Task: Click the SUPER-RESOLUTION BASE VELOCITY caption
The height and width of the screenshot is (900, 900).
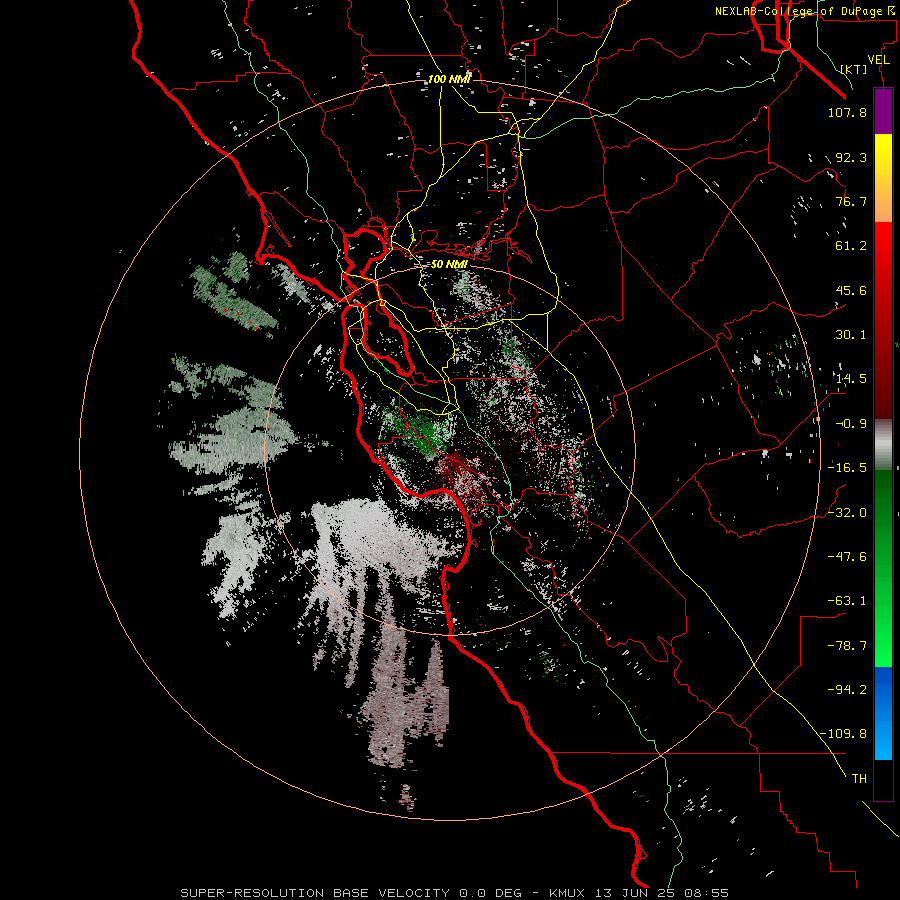Action: (x=315, y=893)
